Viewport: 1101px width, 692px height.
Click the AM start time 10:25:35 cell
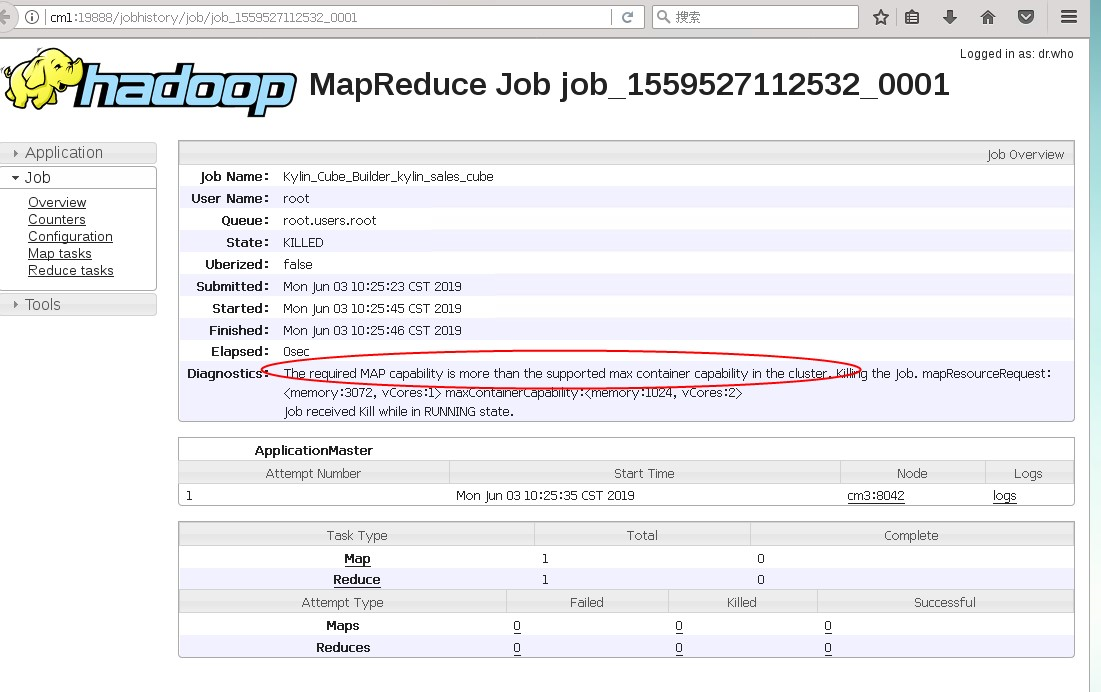545,495
